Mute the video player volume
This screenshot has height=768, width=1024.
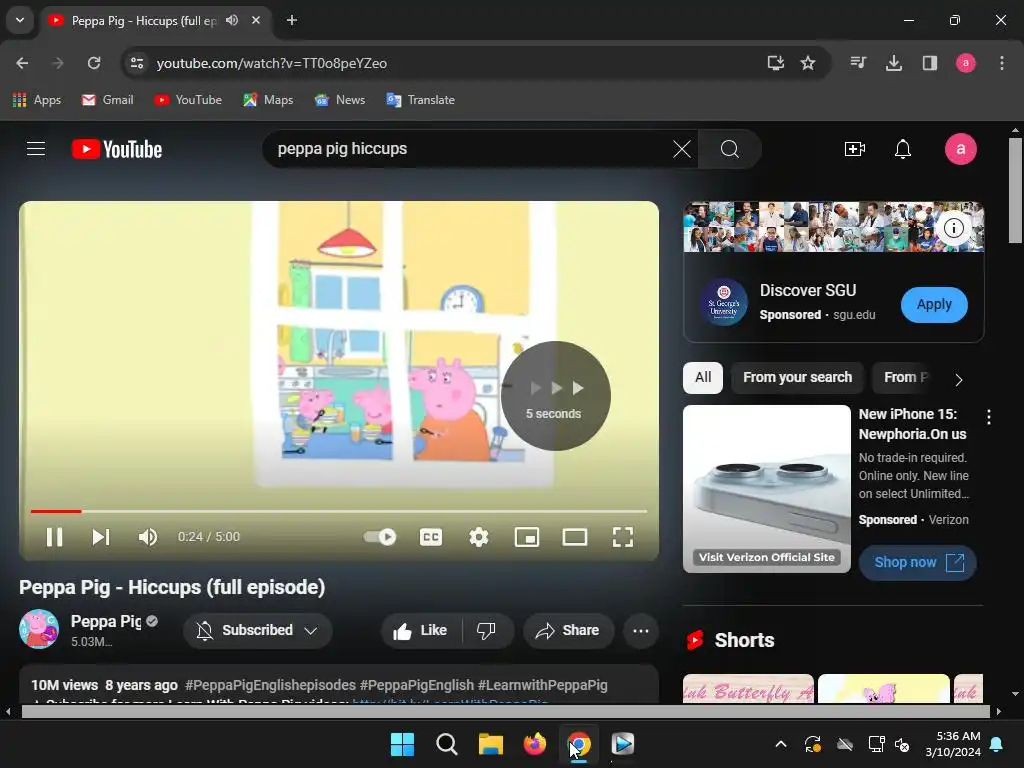[x=148, y=537]
